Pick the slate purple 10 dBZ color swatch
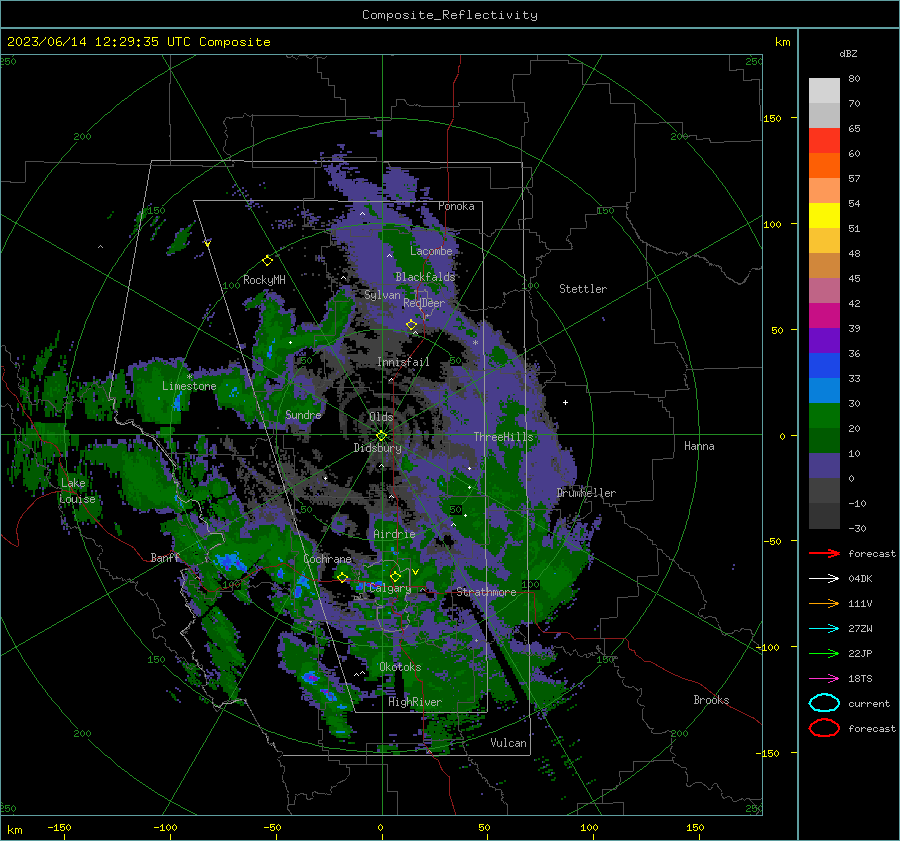The width and height of the screenshot is (900, 841). click(824, 465)
